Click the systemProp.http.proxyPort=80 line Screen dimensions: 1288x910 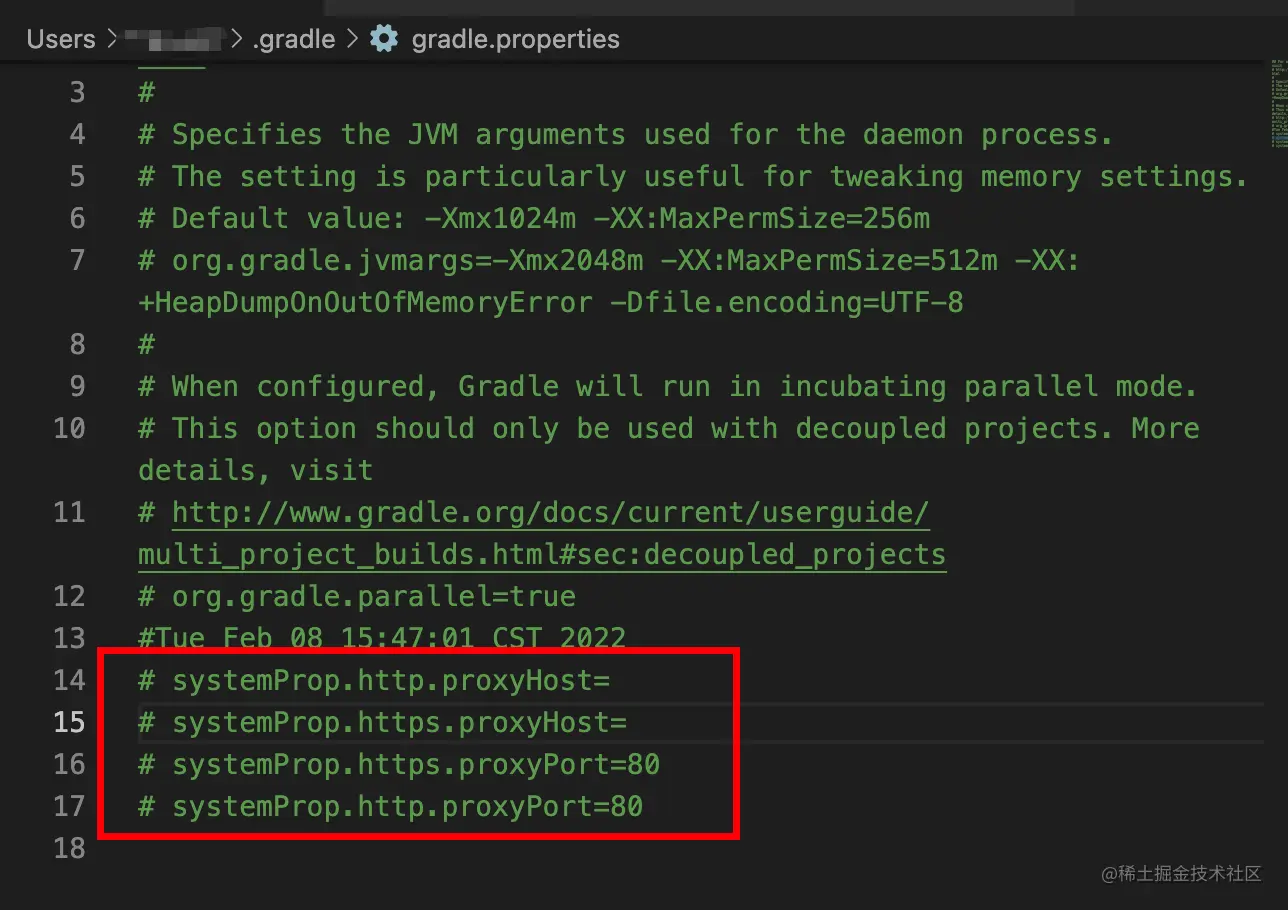(x=407, y=806)
